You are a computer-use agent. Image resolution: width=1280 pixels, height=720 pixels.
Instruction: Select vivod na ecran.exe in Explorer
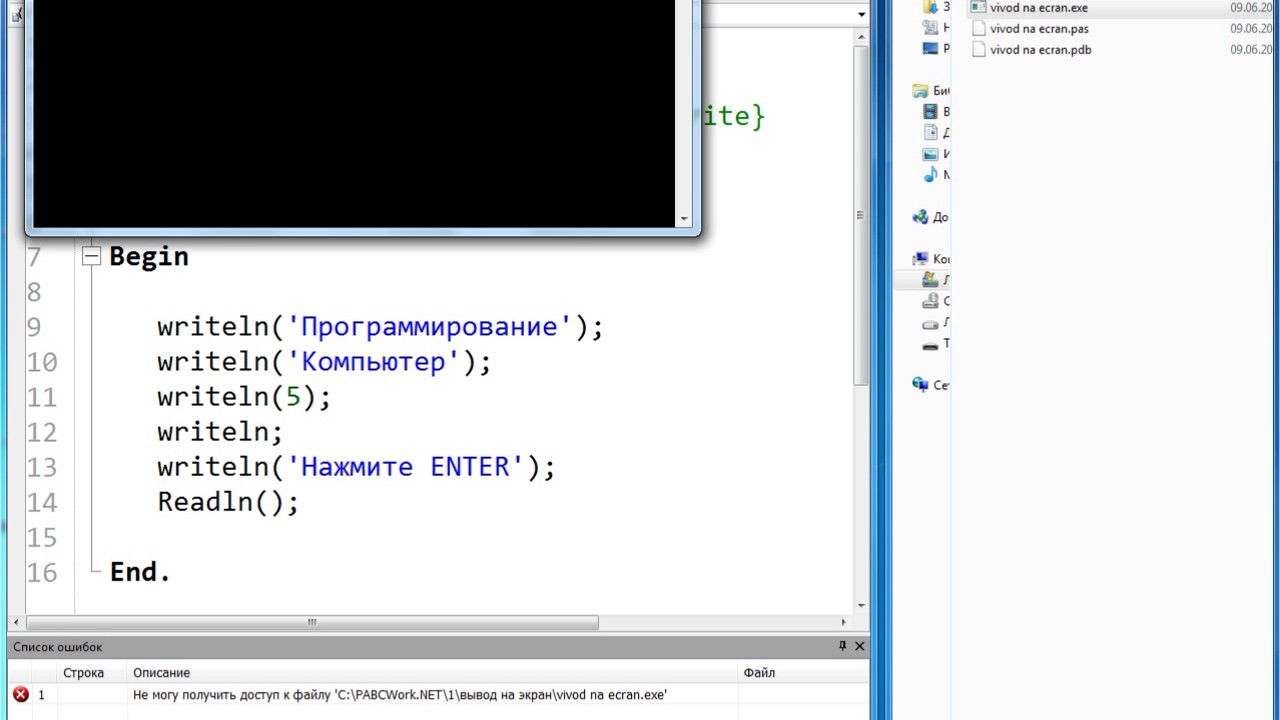point(1038,8)
